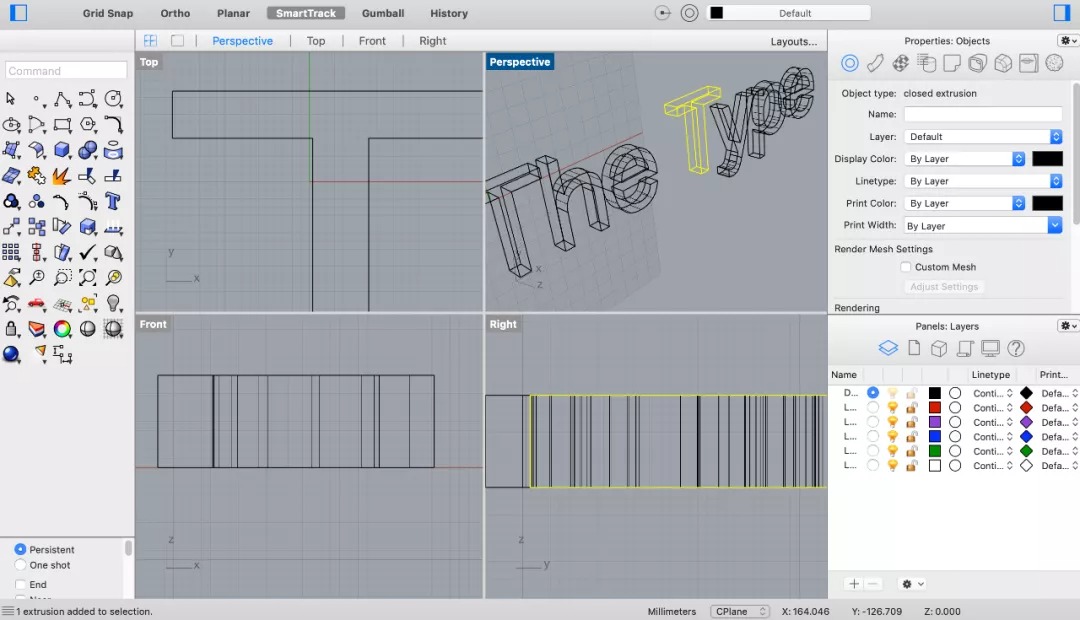Open the Panels: Layers gear menu
Screen dimensions: 1080x620
(x=1068, y=326)
